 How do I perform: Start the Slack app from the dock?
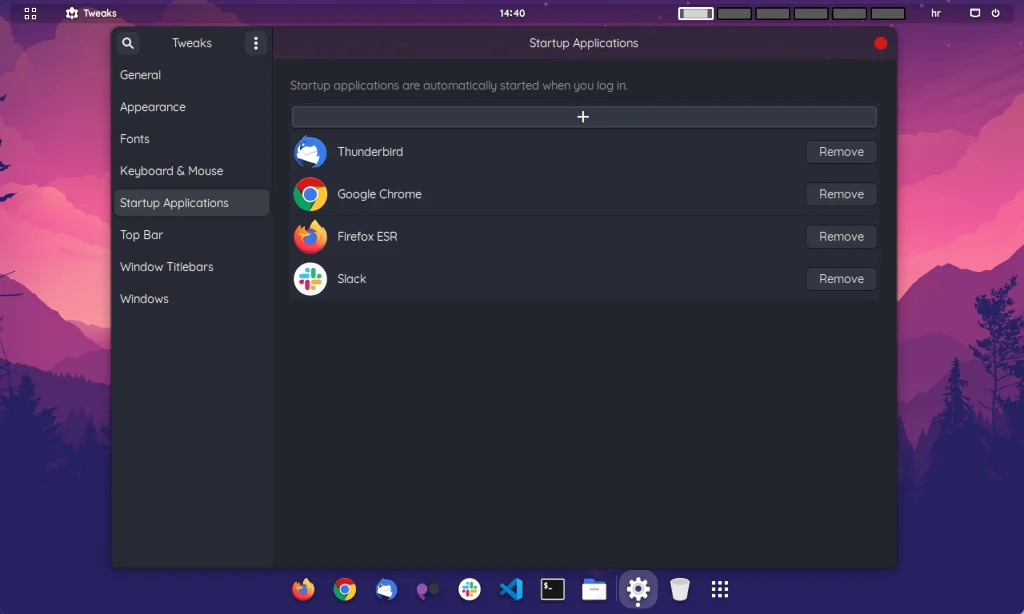[x=469, y=589]
